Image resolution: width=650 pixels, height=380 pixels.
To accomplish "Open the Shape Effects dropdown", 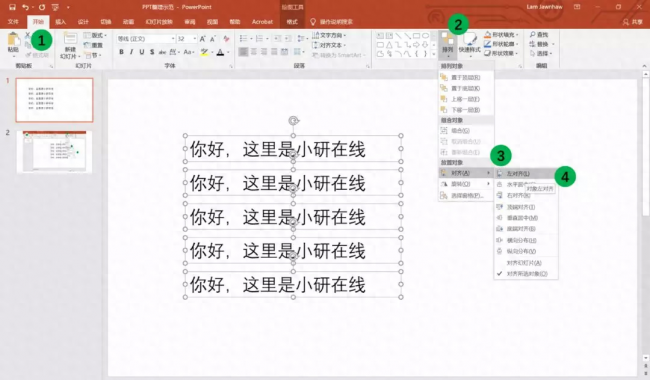I will [x=502, y=53].
